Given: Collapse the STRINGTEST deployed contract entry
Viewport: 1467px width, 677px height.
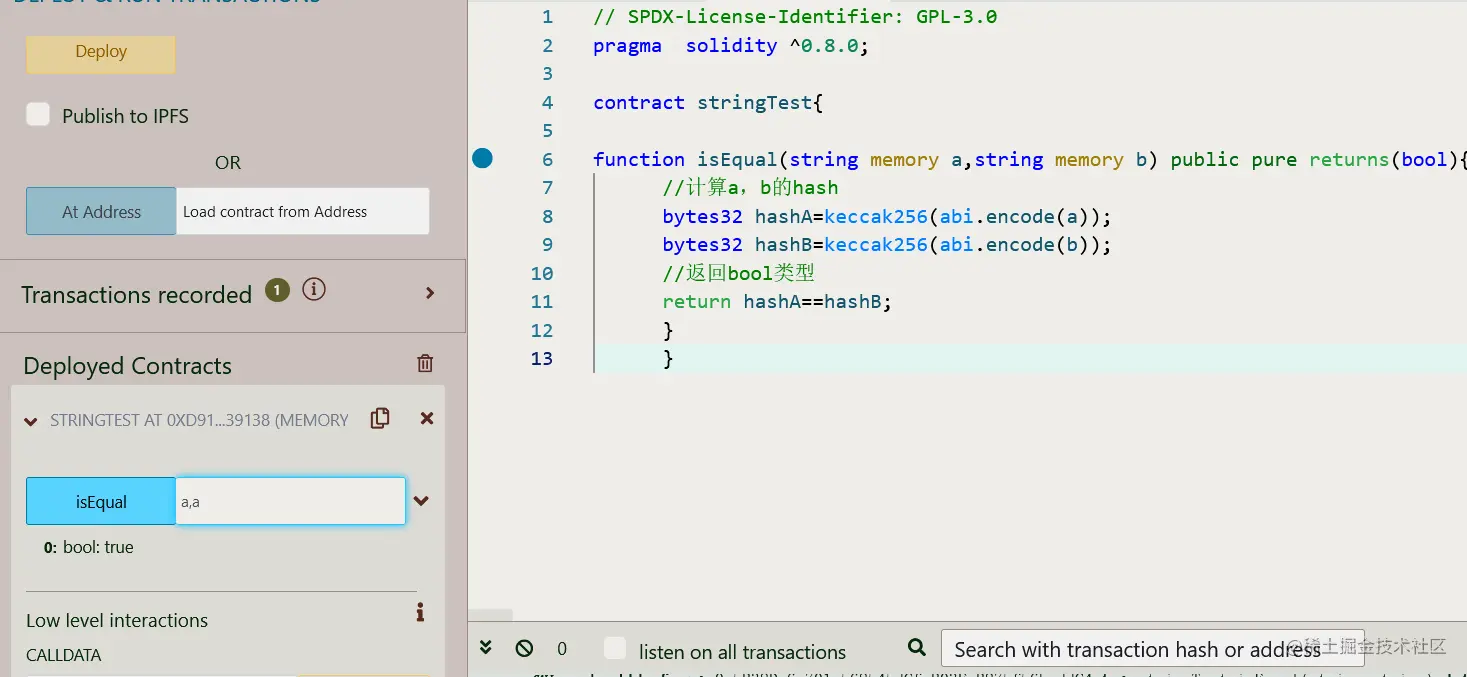Looking at the screenshot, I should [x=30, y=421].
